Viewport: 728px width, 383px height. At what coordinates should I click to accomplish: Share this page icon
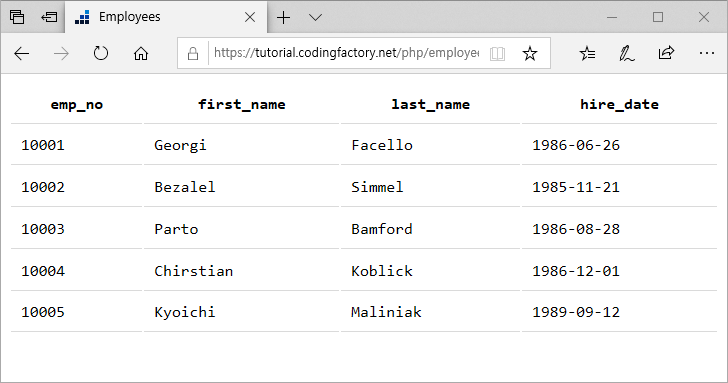[x=666, y=53]
